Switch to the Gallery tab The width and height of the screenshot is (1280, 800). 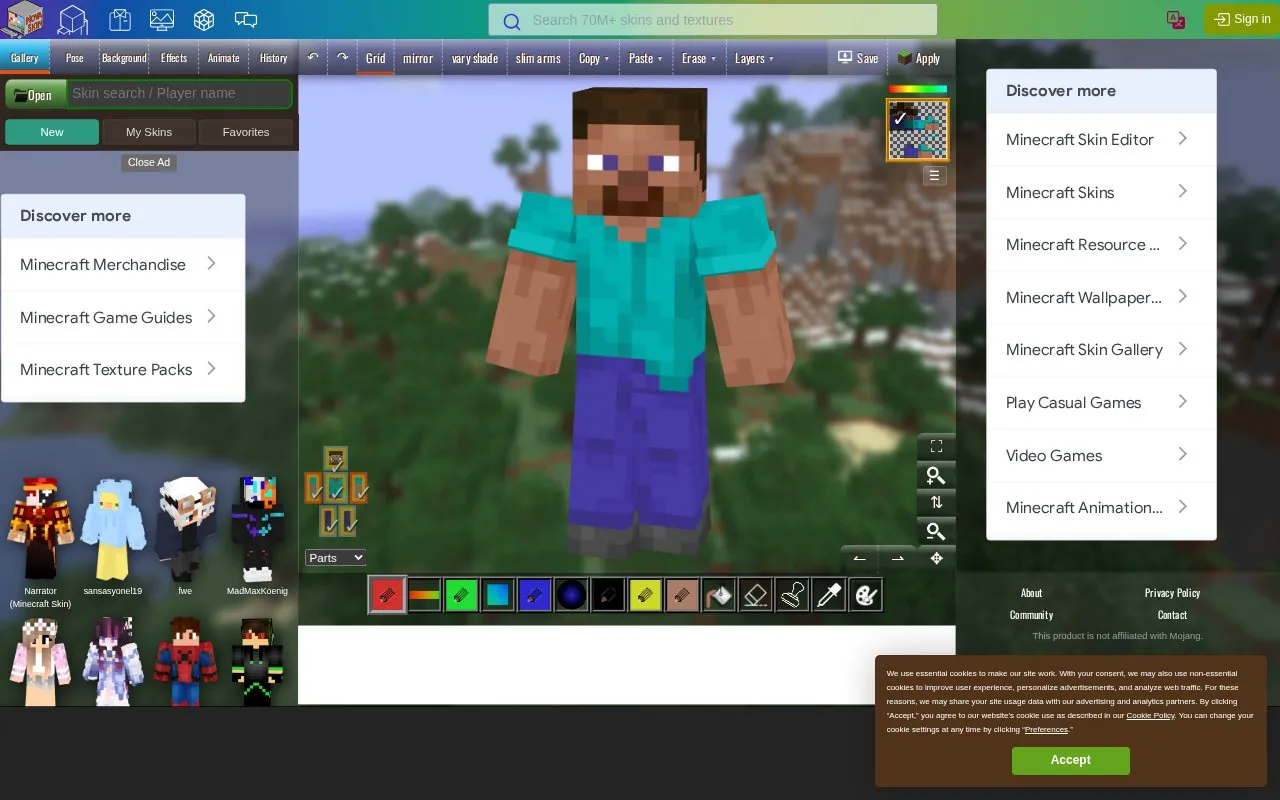click(25, 58)
